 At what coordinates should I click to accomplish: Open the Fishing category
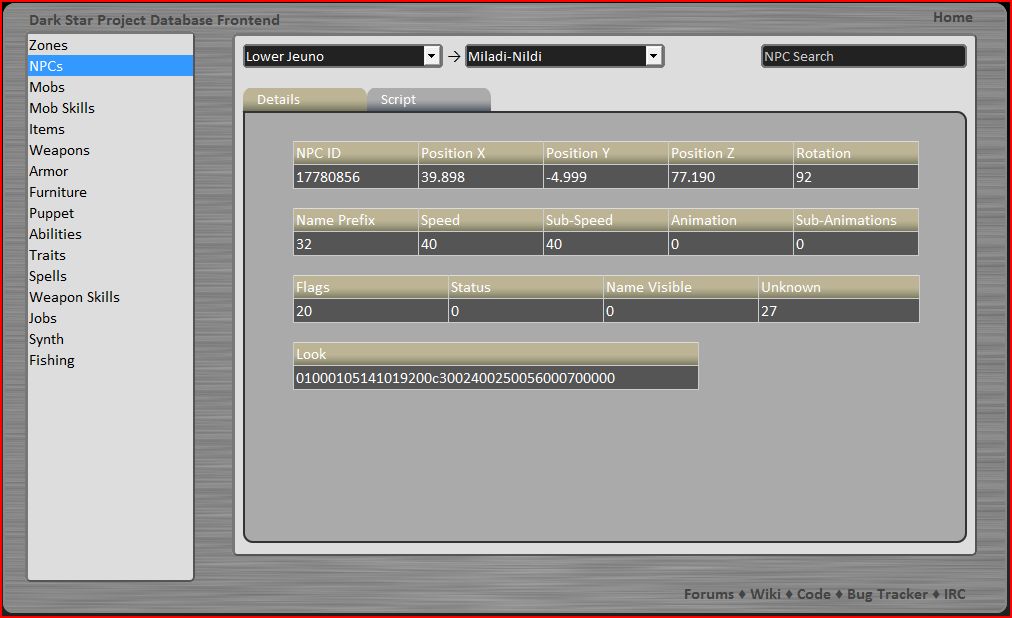click(52, 360)
